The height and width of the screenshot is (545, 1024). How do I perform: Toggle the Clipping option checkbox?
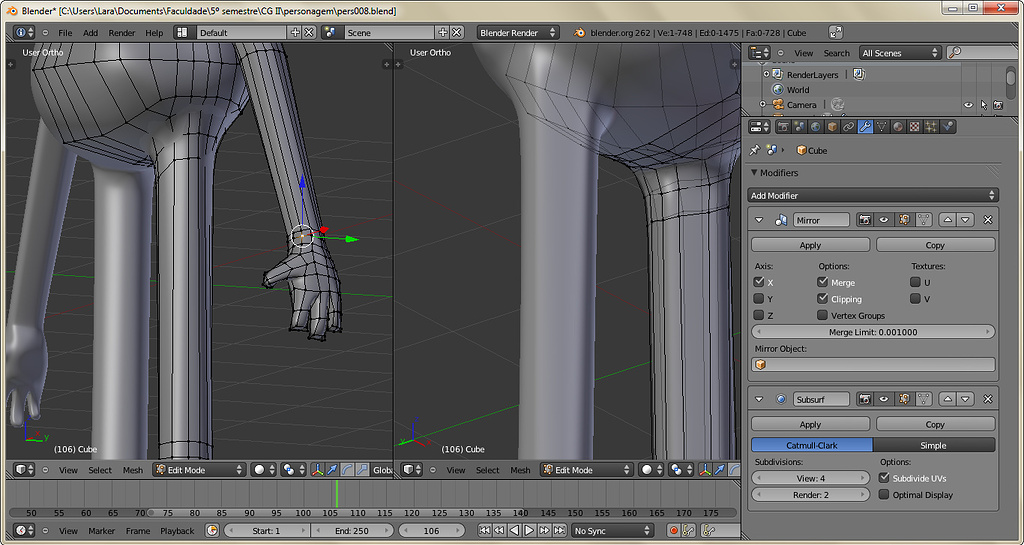pyautogui.click(x=823, y=298)
